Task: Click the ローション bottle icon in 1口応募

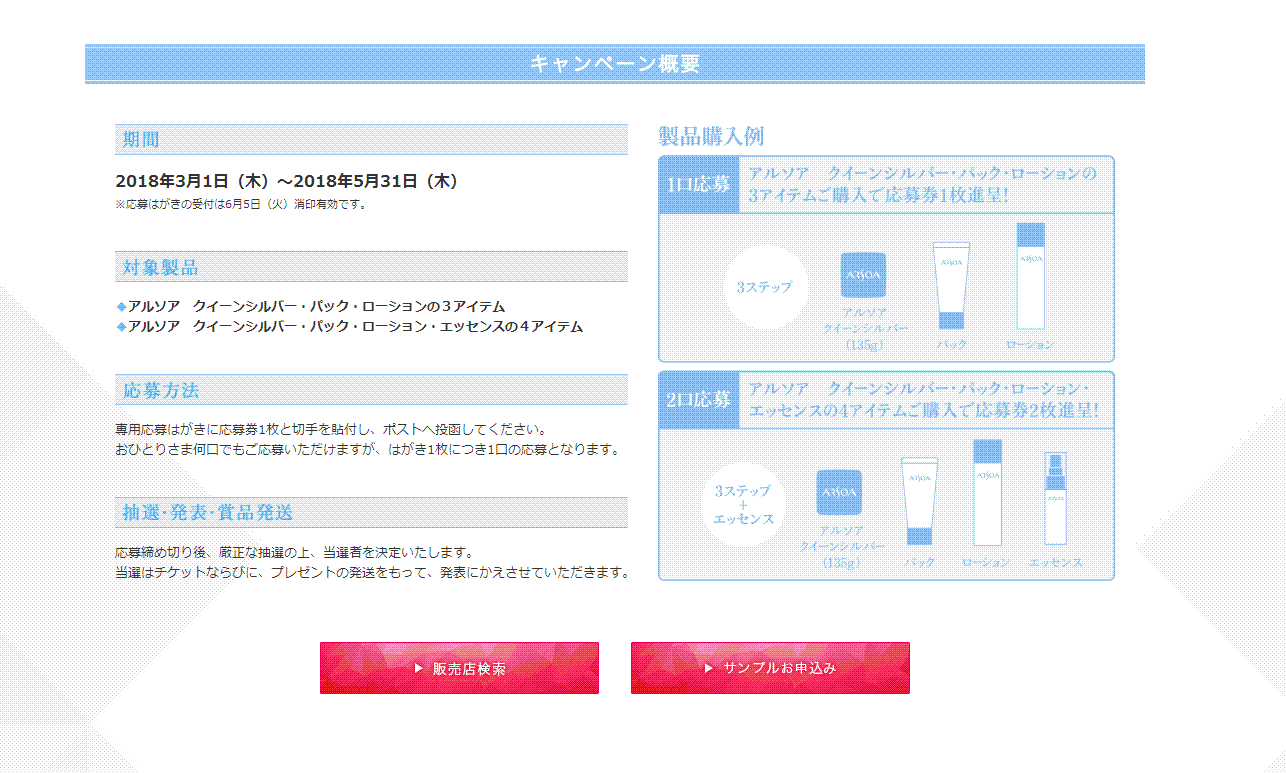Action: [1030, 276]
